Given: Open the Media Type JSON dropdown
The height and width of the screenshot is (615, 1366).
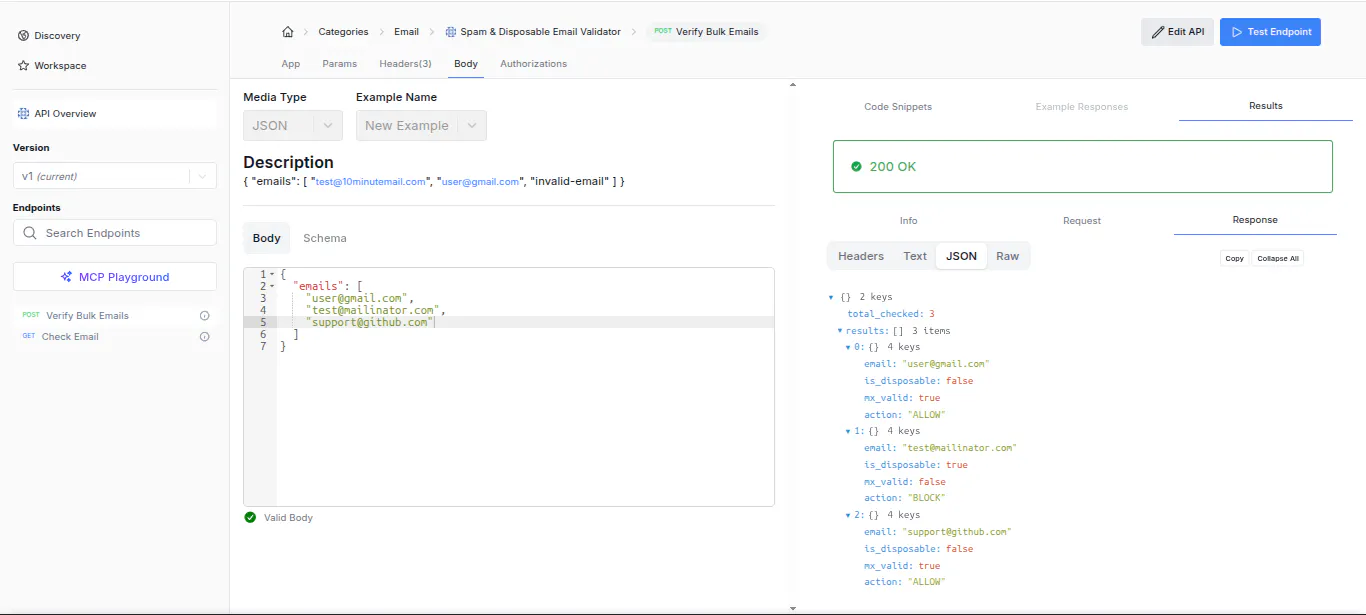Looking at the screenshot, I should pyautogui.click(x=293, y=126).
